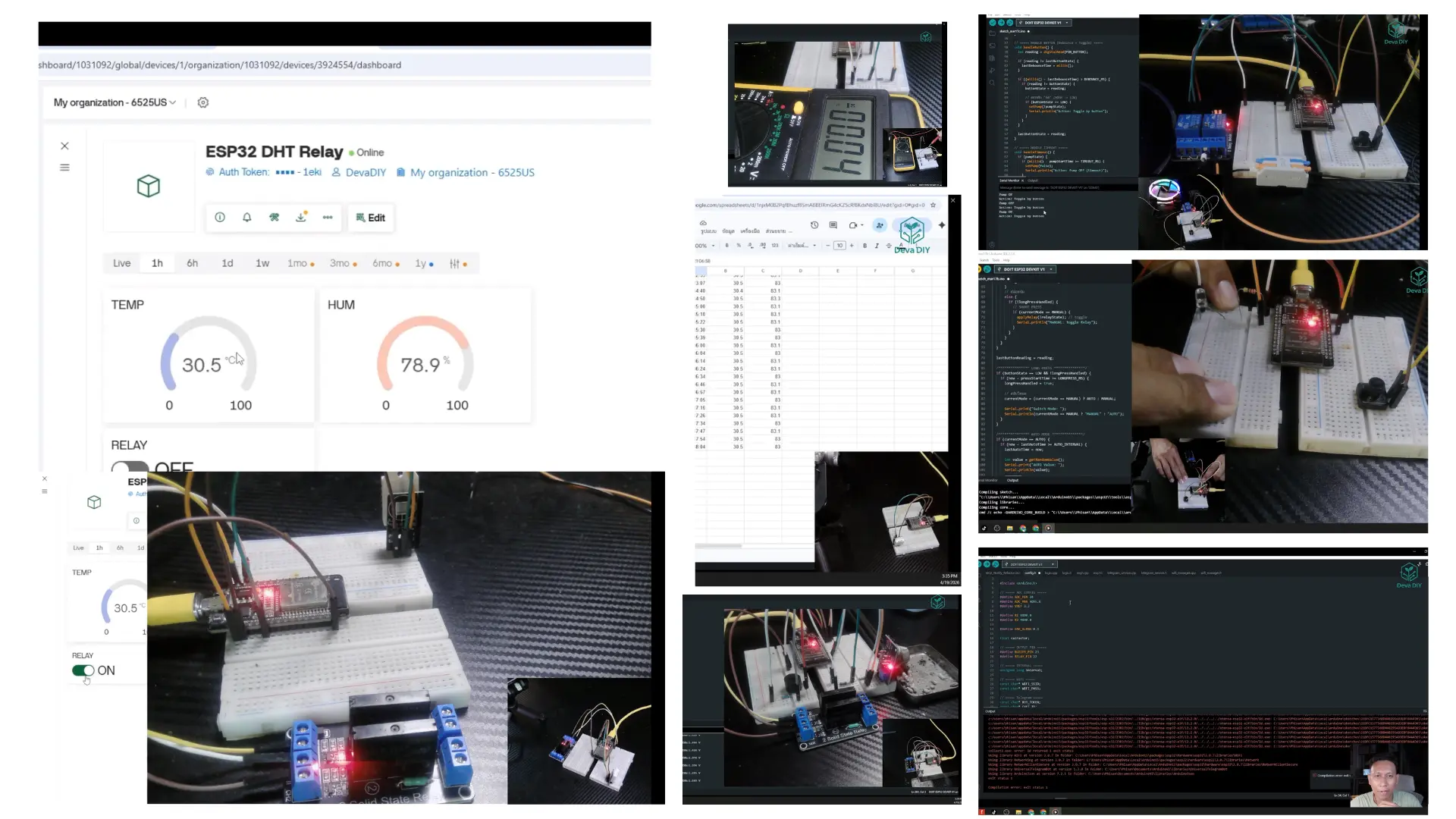Screen dimensions: 1456x819
Task: Expand the My organization - 6525US dropdown
Action: (115, 102)
